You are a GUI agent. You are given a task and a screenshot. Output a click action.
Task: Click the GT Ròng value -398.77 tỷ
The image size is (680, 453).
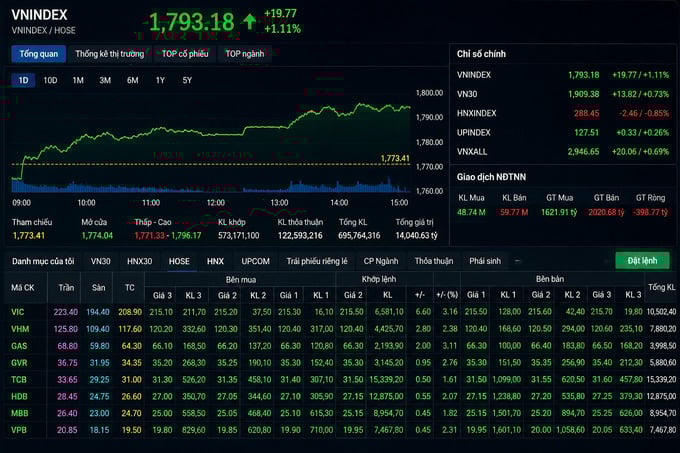pyautogui.click(x=650, y=212)
